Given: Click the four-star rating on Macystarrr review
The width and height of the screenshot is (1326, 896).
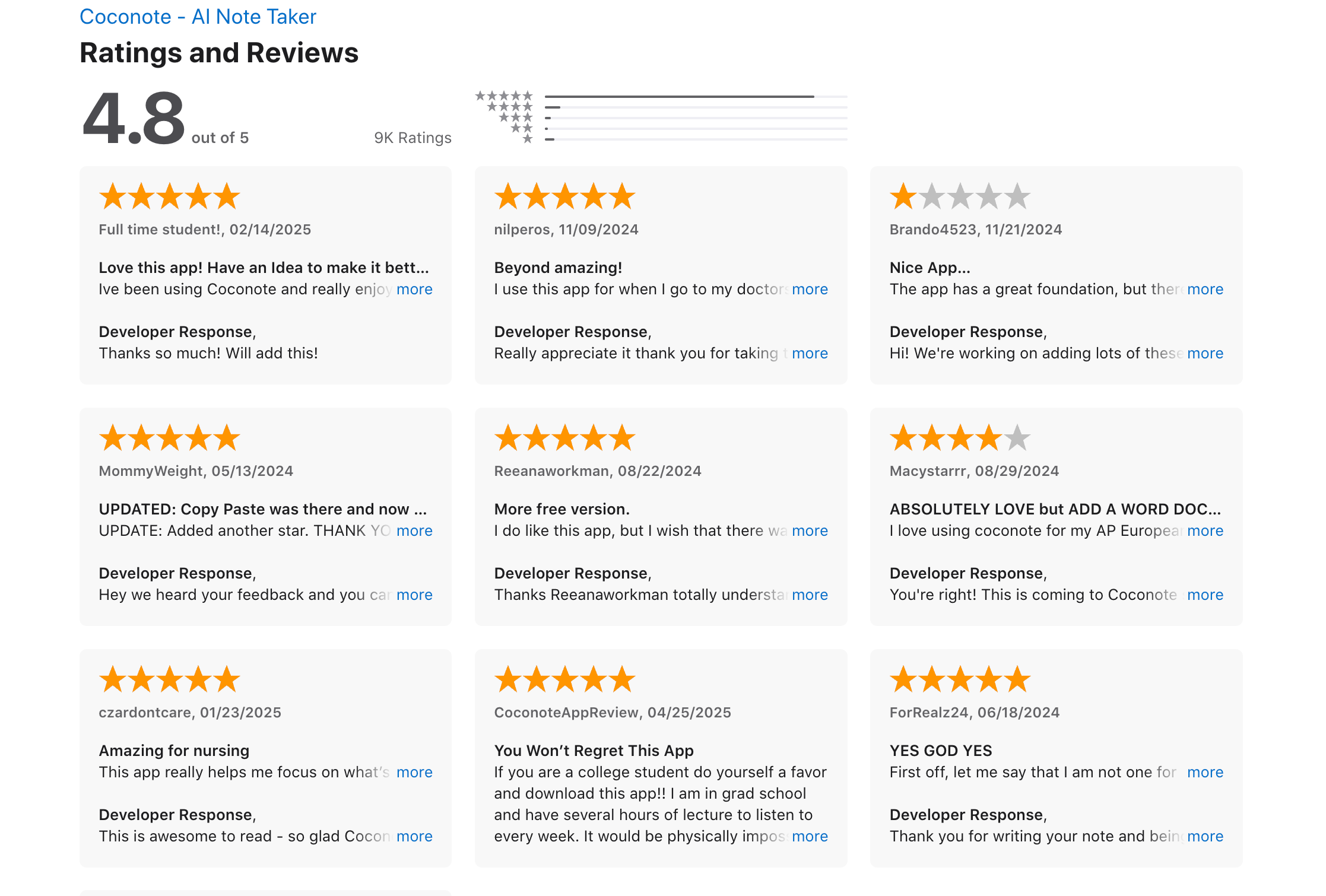Looking at the screenshot, I should pyautogui.click(x=960, y=437).
